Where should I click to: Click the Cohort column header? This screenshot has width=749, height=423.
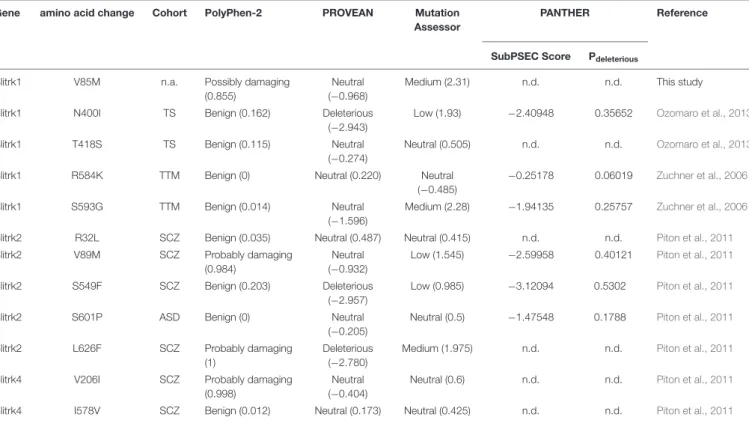coord(170,13)
